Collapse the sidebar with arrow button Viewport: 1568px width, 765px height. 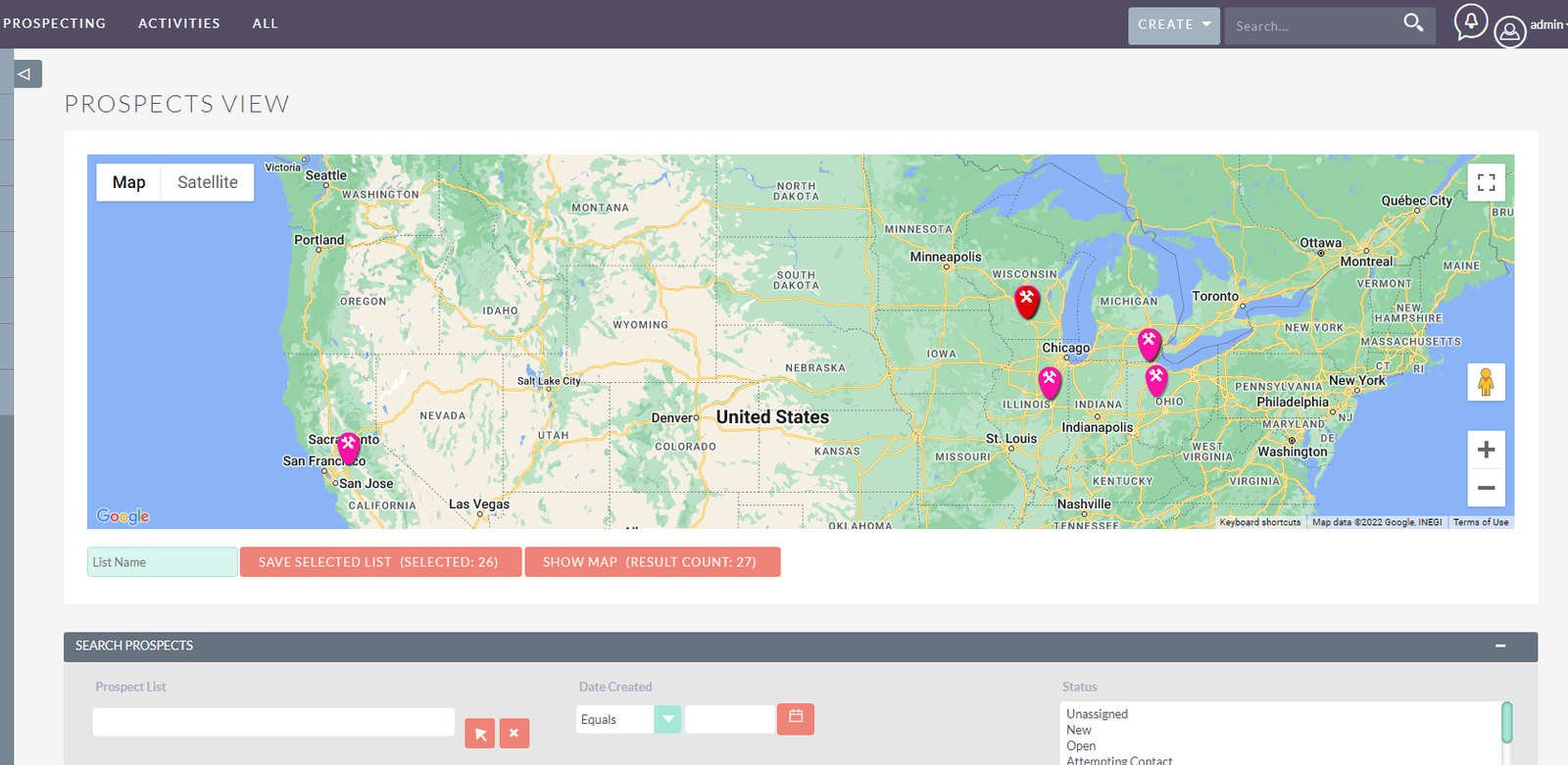coord(26,73)
